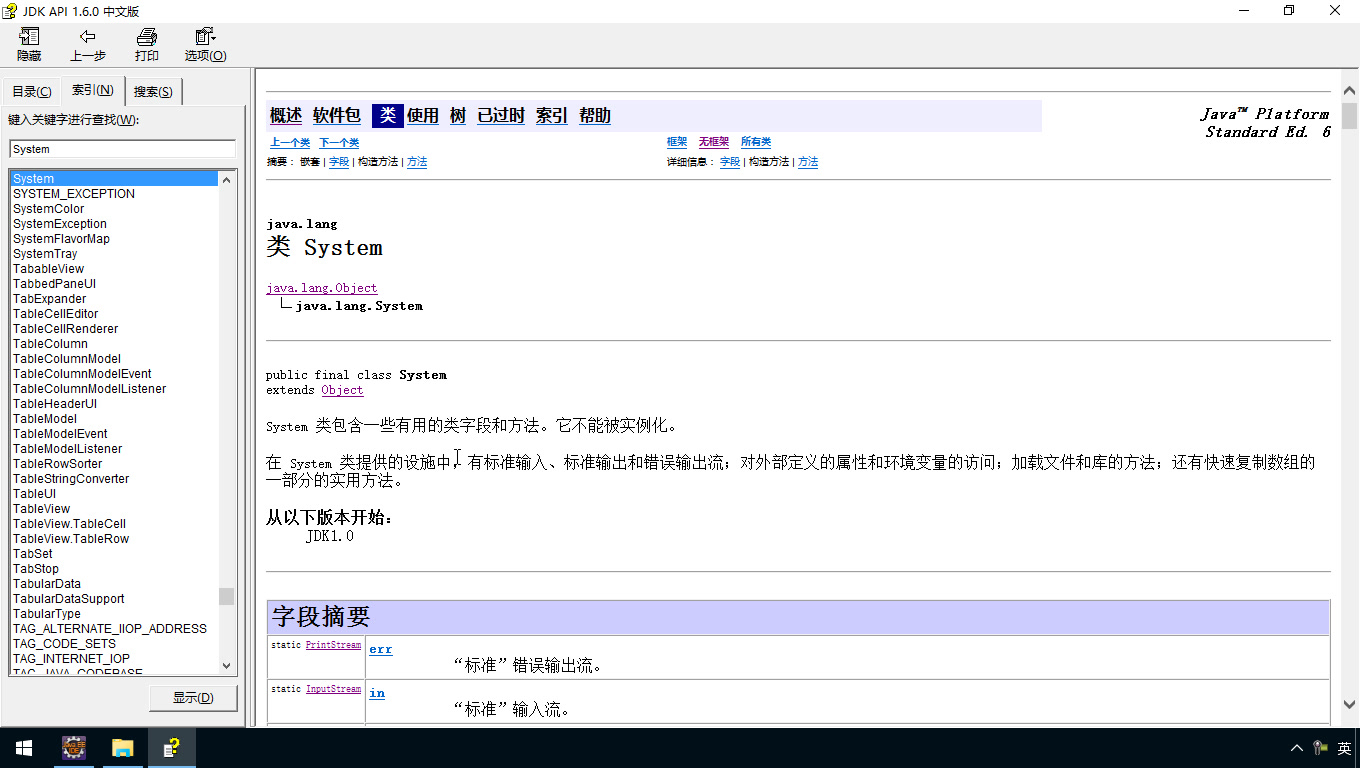Image resolution: width=1360 pixels, height=768 pixels.
Task: Click the 英 input method indicator
Action: (1344, 748)
